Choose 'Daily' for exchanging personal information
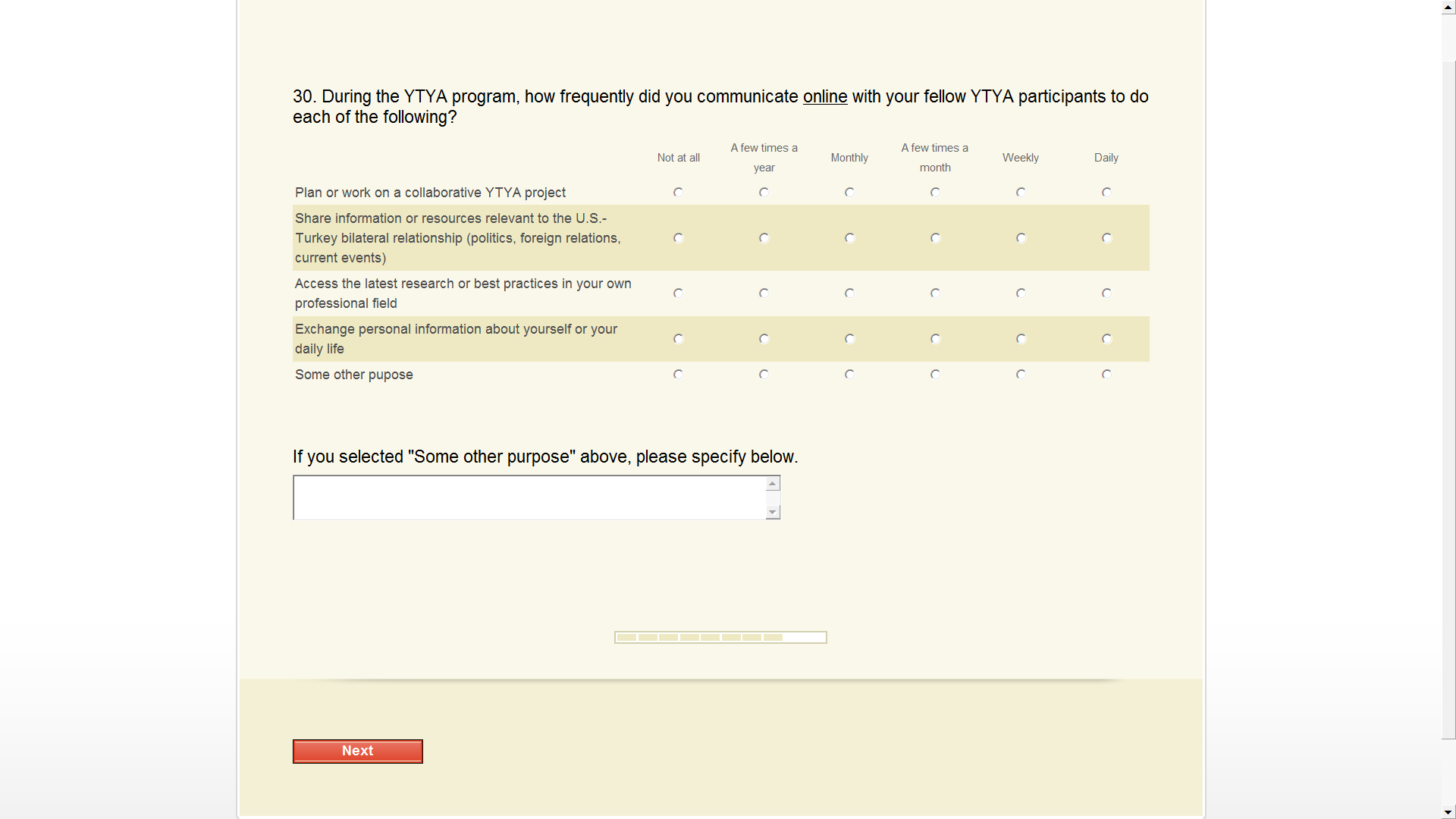The width and height of the screenshot is (1456, 819). (x=1106, y=339)
